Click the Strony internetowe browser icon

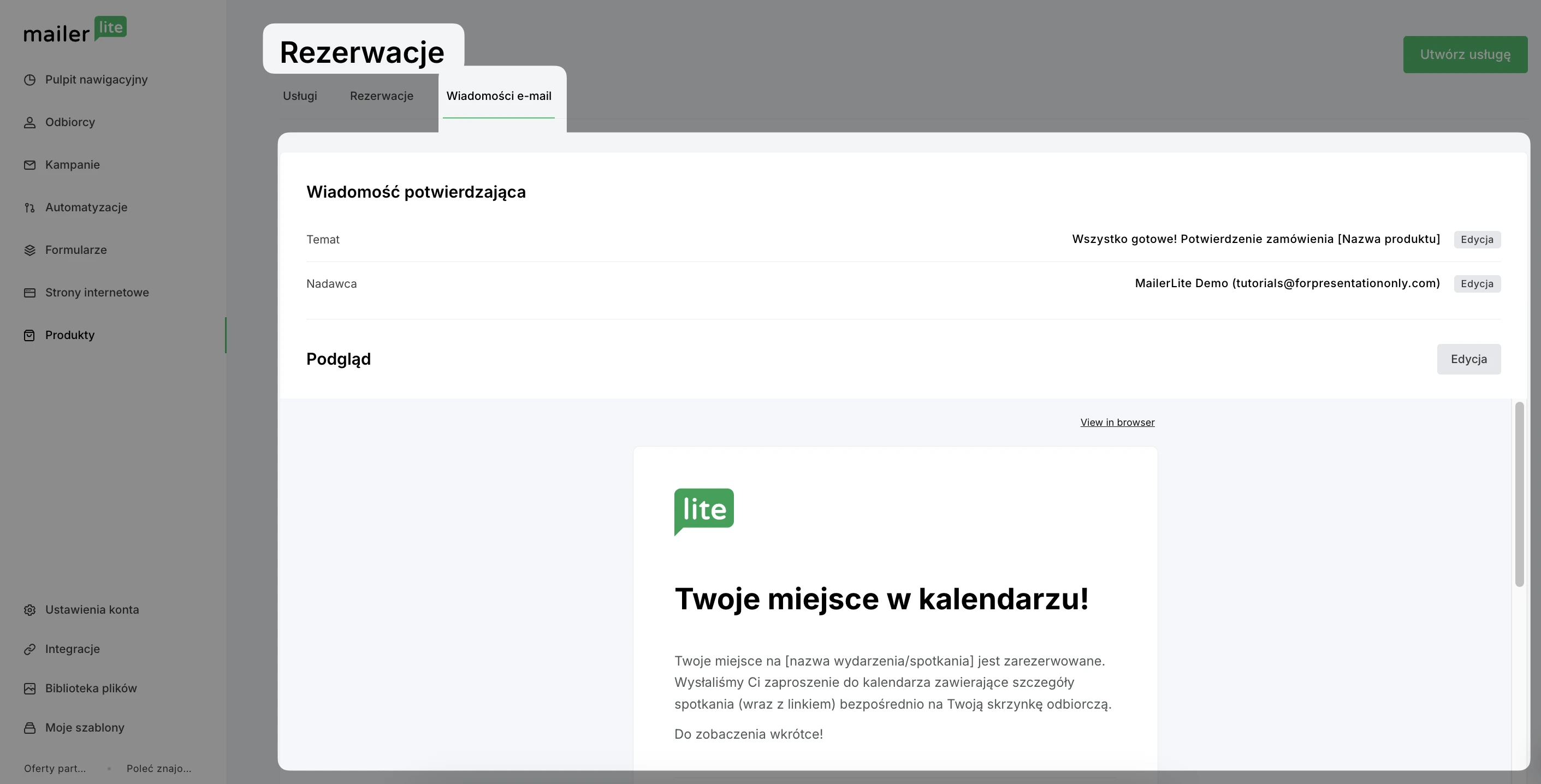pyautogui.click(x=29, y=293)
